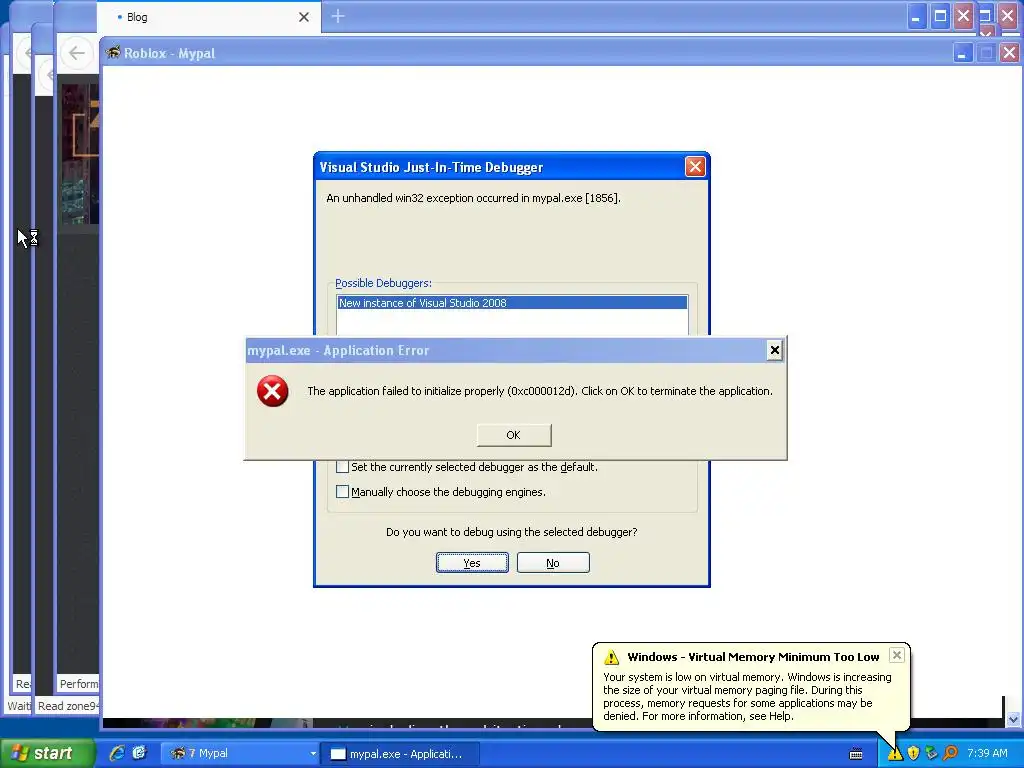This screenshot has height=768, width=1024.
Task: Close the Roblox - Mypal window
Action: click(x=1009, y=54)
